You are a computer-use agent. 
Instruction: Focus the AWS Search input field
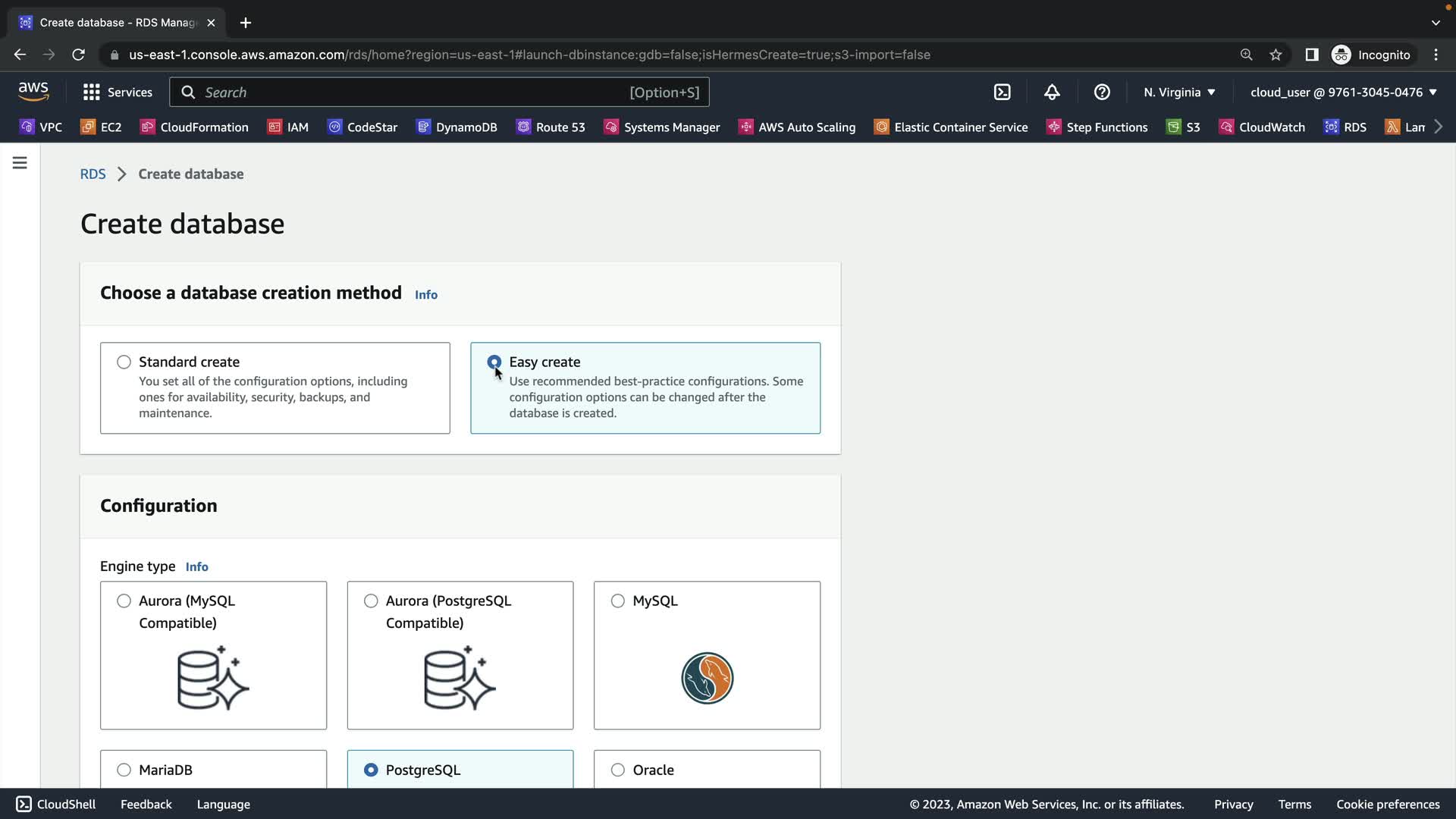click(409, 93)
